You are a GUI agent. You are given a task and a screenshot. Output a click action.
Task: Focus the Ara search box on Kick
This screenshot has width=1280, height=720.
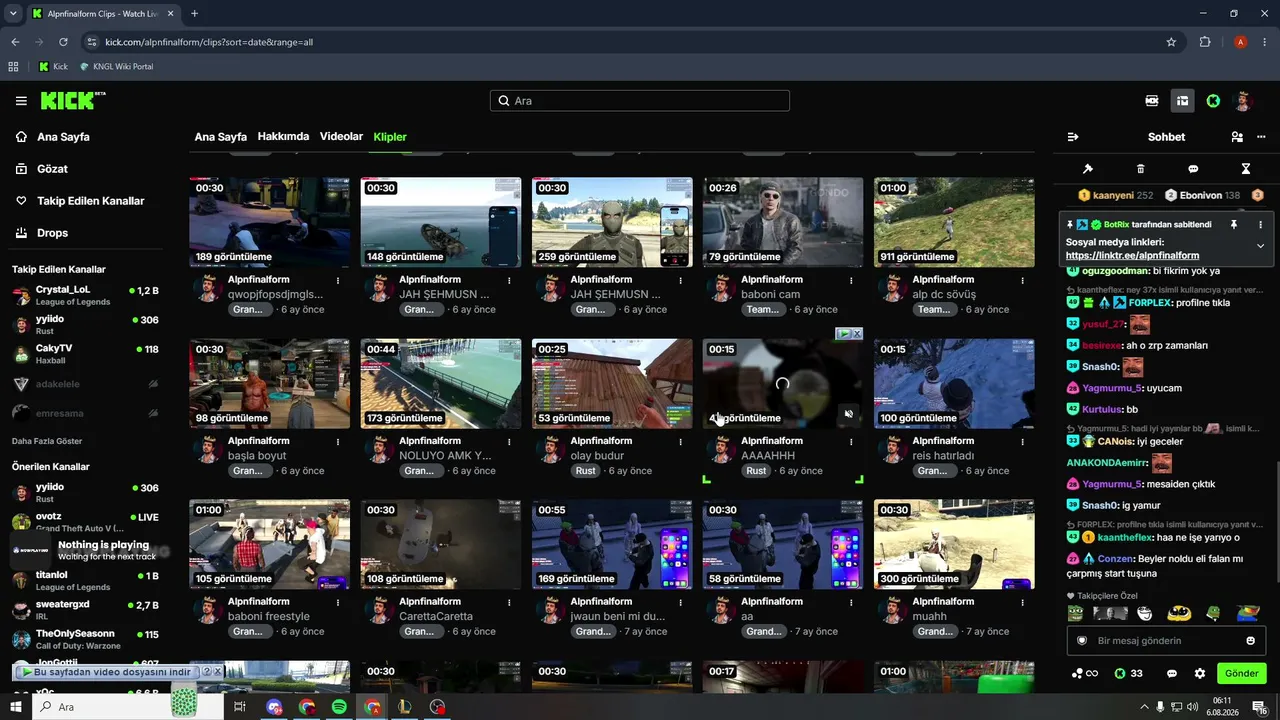tap(640, 101)
